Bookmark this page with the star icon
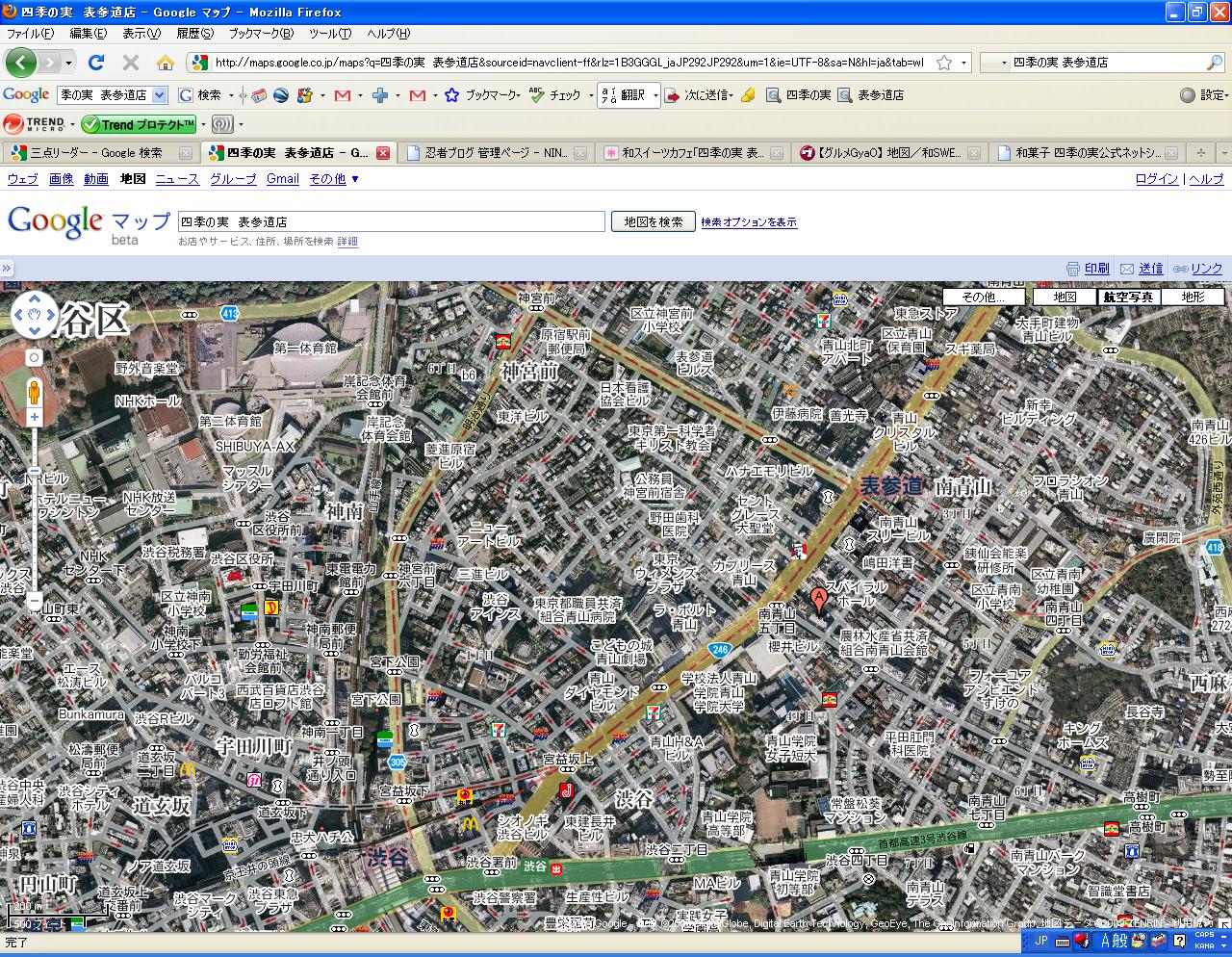This screenshot has width=1232, height=957. (944, 63)
